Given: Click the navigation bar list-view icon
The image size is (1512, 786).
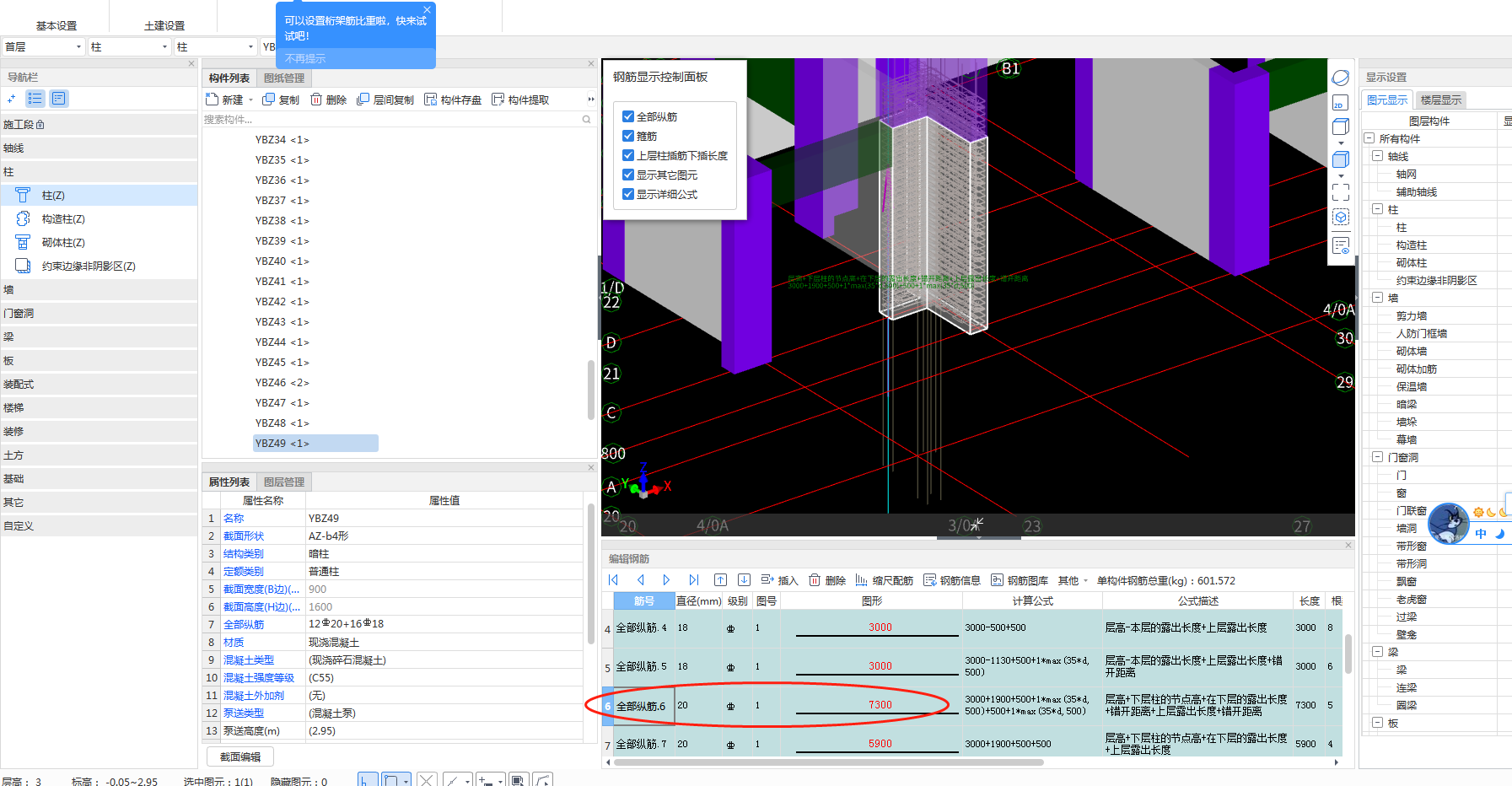Looking at the screenshot, I should point(35,99).
